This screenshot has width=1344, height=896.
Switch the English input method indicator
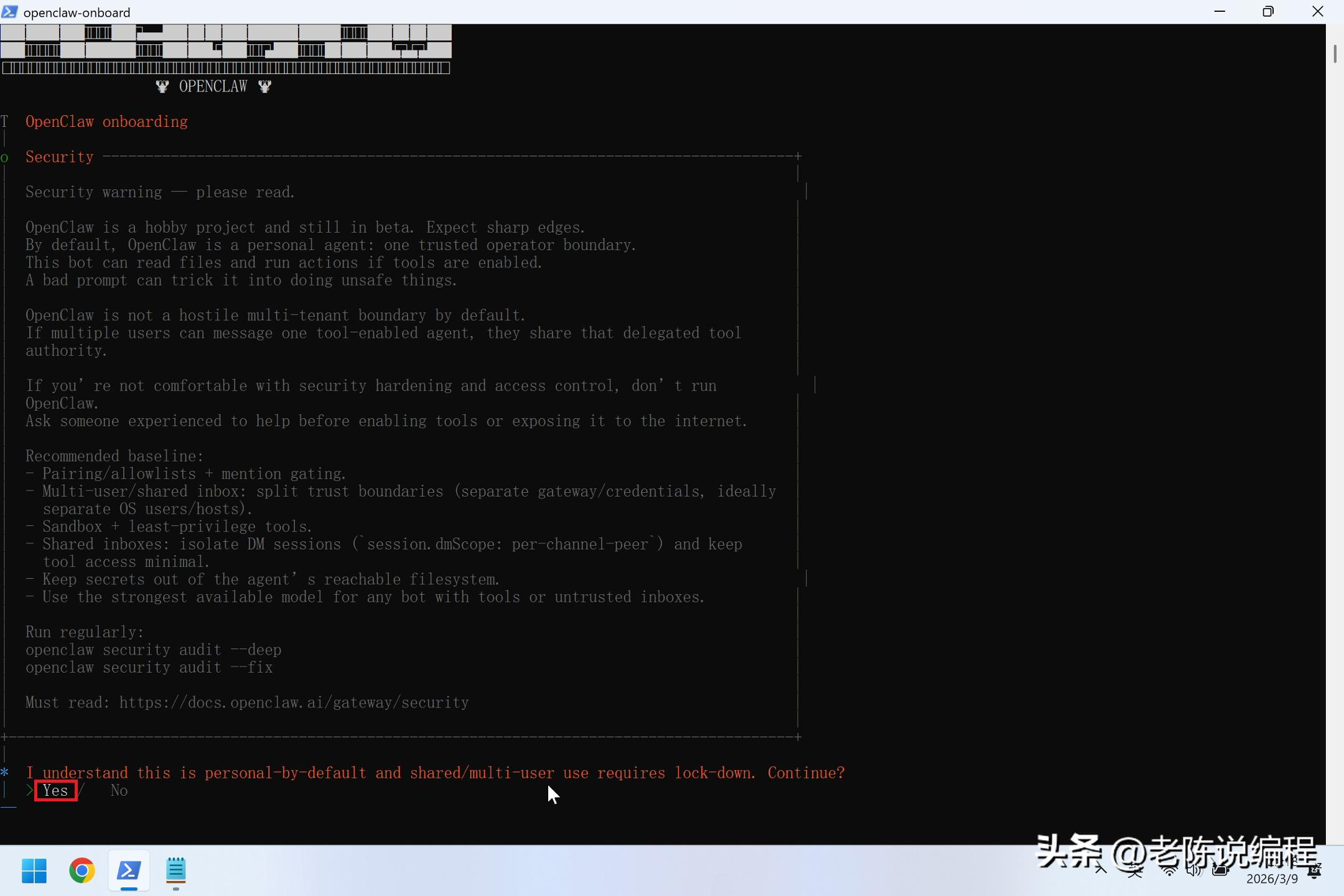1135,870
